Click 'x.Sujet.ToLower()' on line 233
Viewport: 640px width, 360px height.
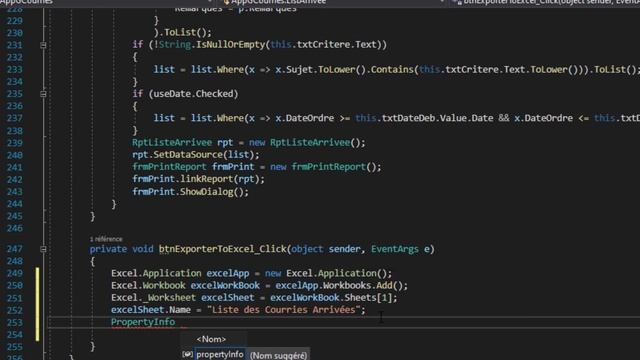[320, 69]
